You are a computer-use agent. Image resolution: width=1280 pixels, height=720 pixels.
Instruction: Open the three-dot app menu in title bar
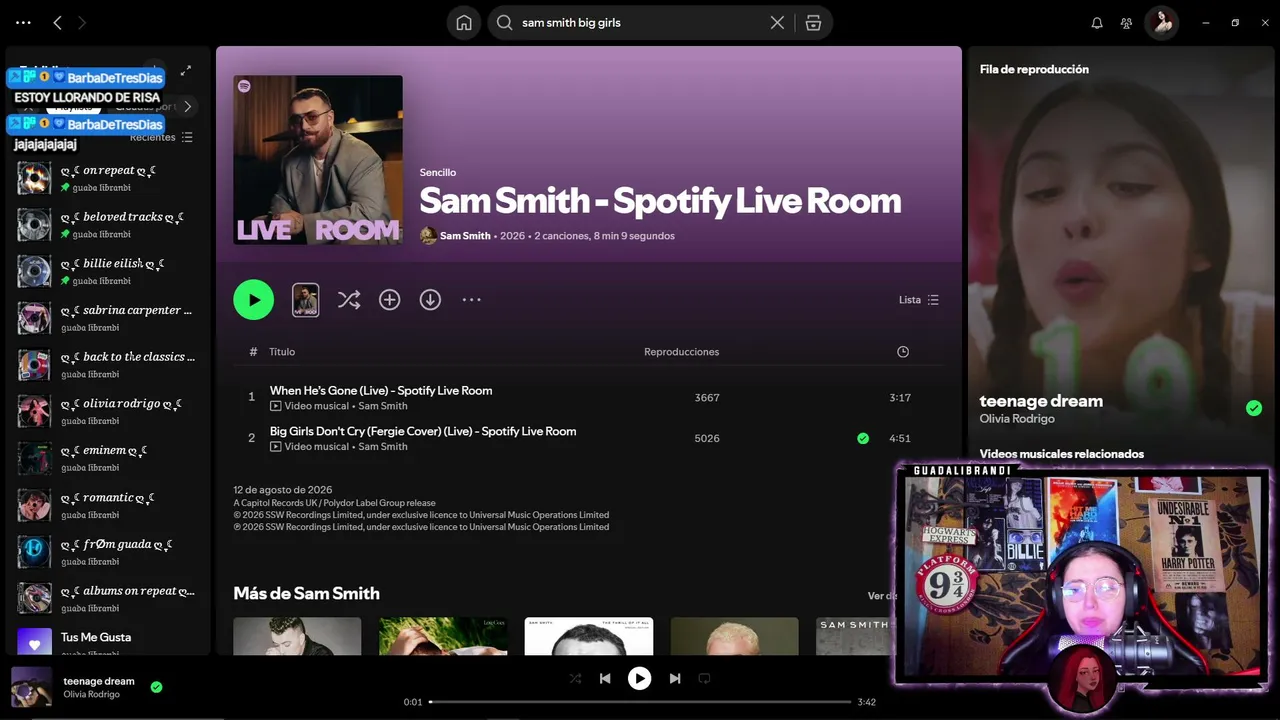pyautogui.click(x=24, y=22)
